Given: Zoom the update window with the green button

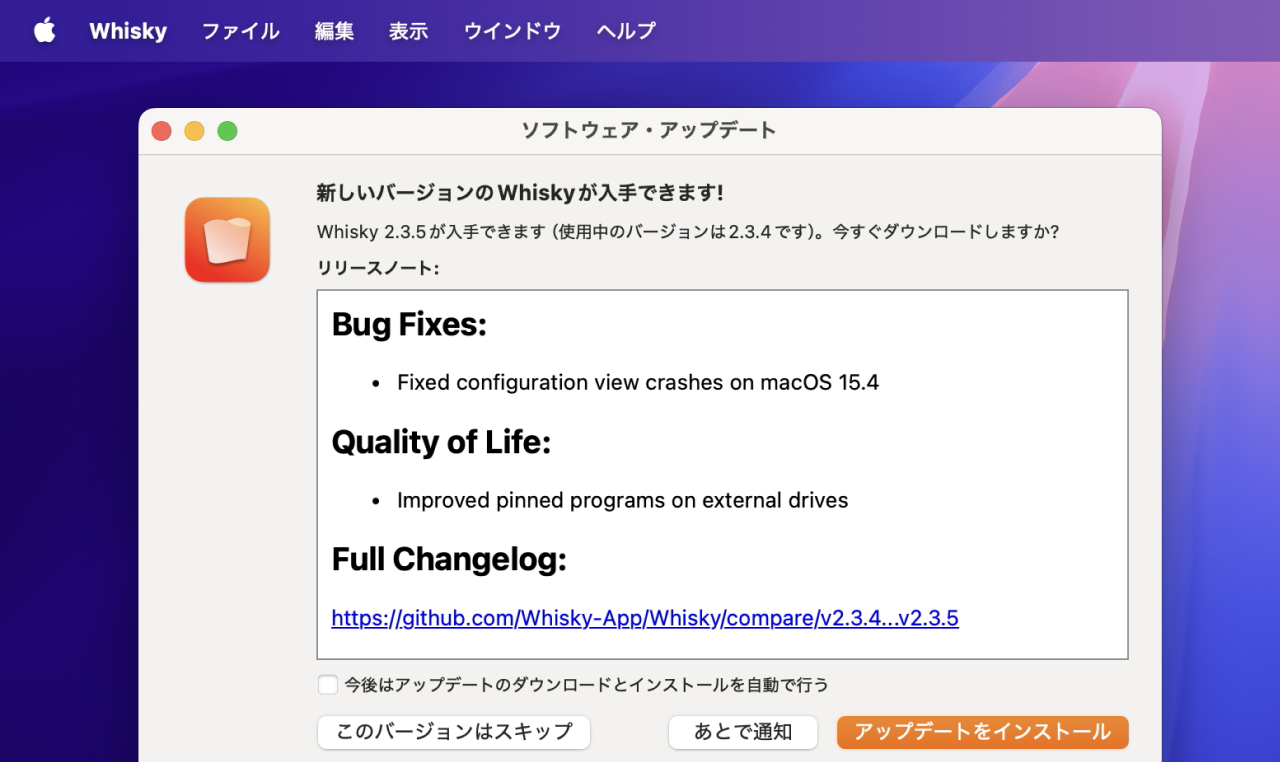Looking at the screenshot, I should pos(227,131).
